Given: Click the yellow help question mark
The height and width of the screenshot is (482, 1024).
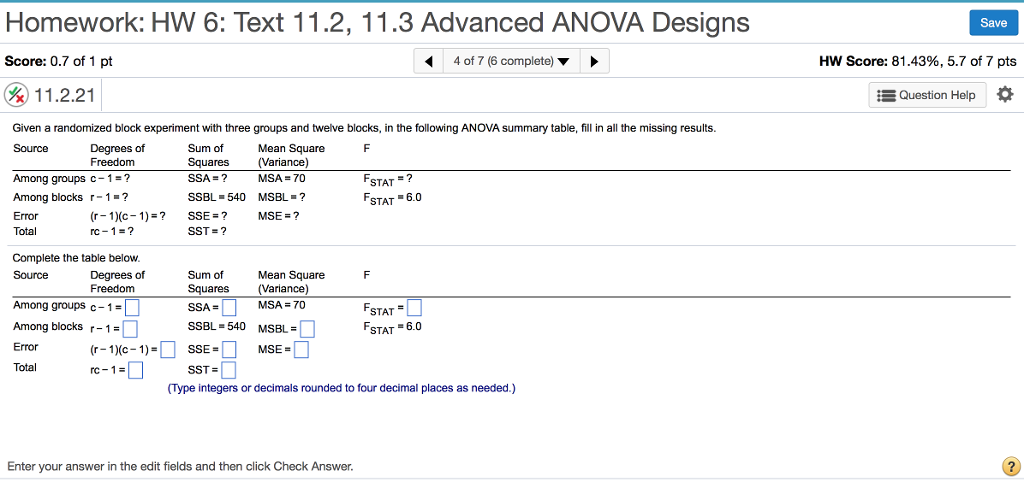Looking at the screenshot, I should point(1010,466).
